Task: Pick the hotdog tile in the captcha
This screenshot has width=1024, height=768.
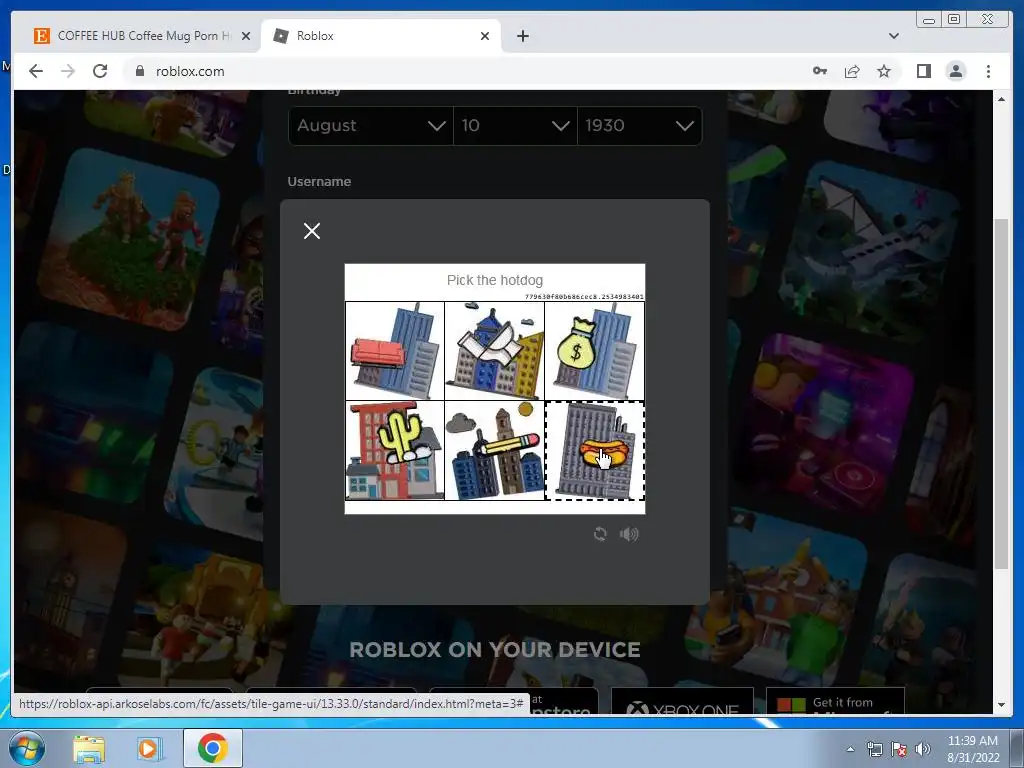Action: 594,451
